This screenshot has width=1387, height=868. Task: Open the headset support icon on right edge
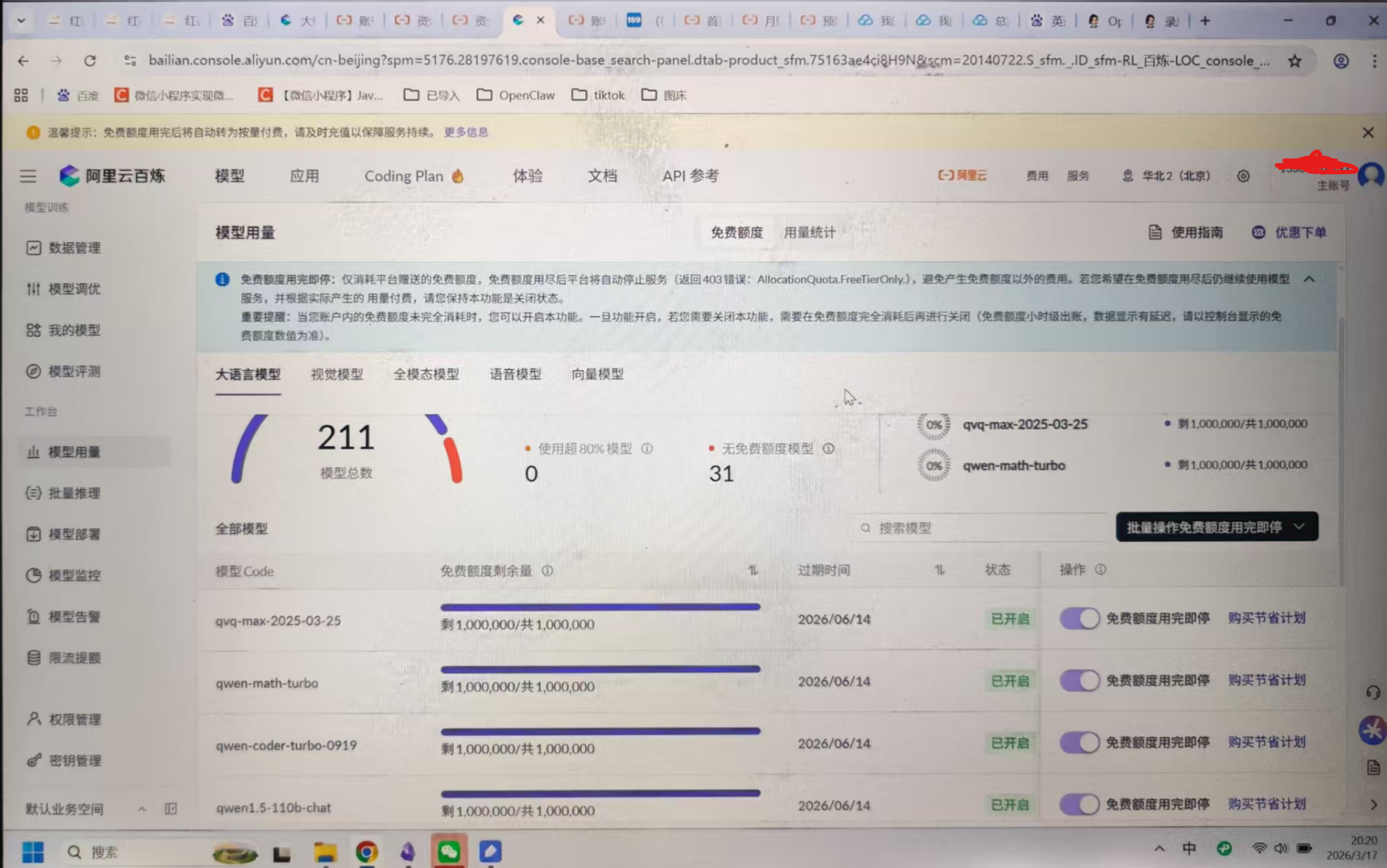pos(1372,692)
